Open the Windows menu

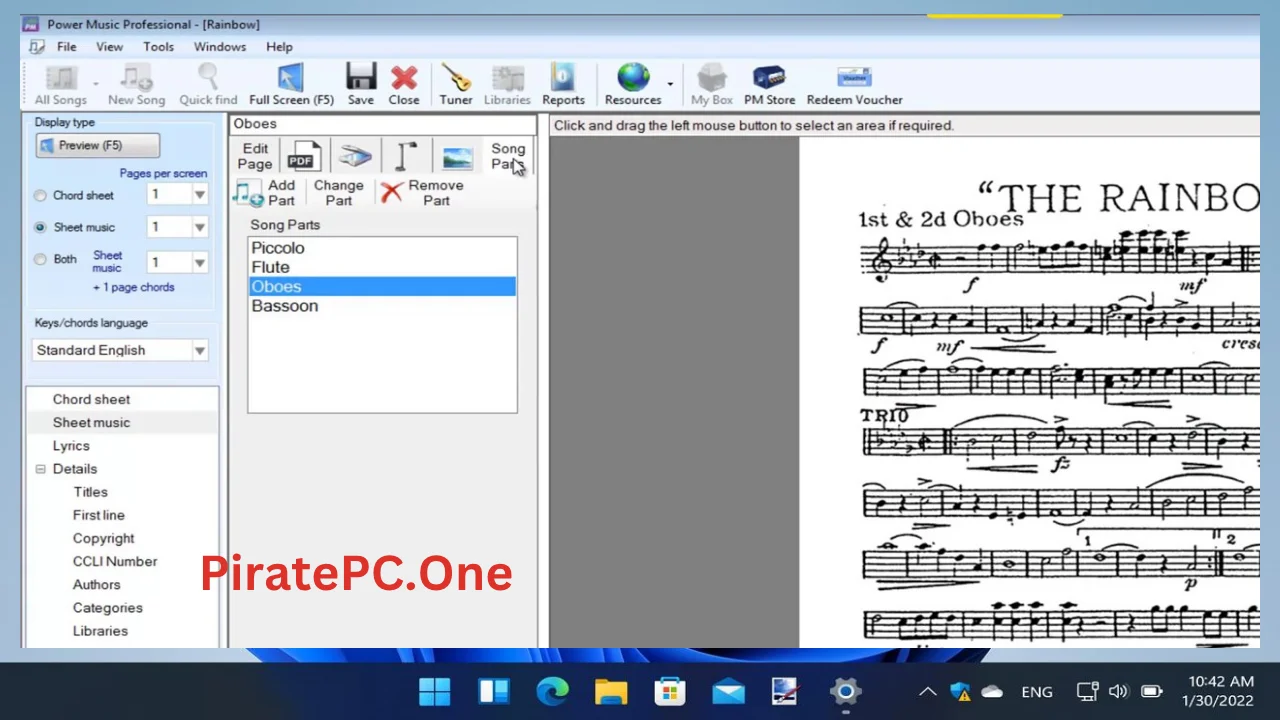pos(220,47)
